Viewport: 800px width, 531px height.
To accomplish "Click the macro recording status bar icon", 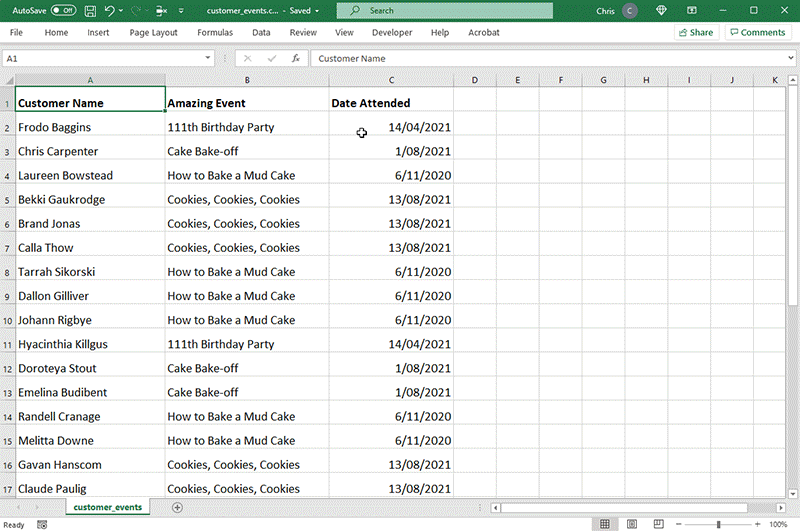I will 42,524.
